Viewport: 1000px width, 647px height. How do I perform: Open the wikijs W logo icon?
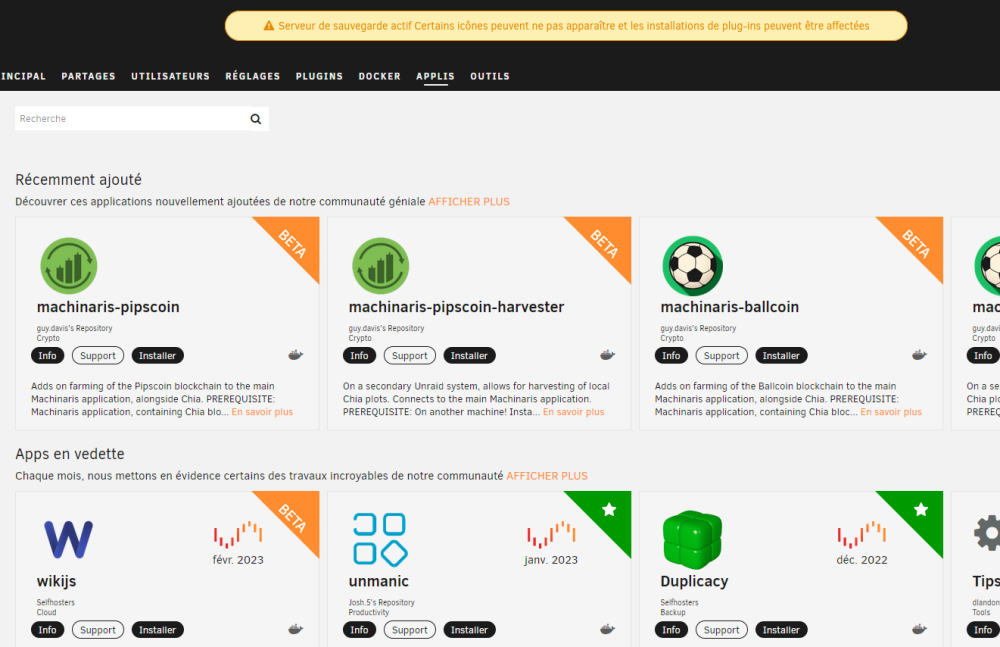click(68, 540)
